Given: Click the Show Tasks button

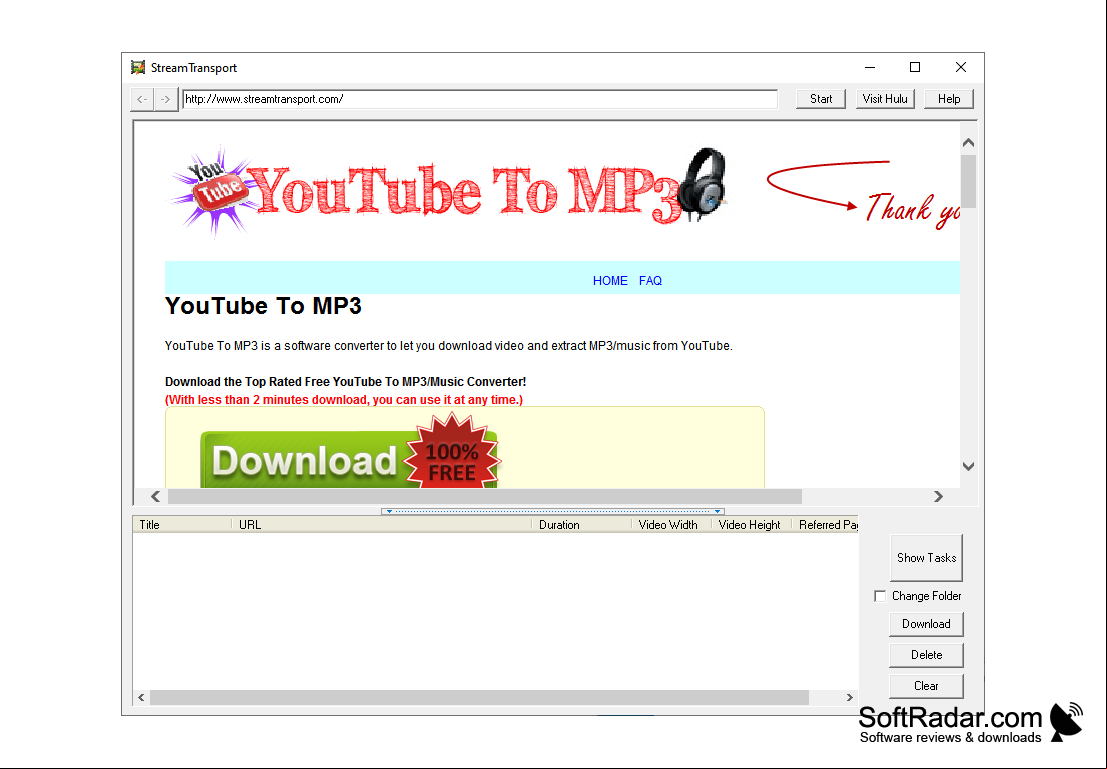Looking at the screenshot, I should point(926,558).
